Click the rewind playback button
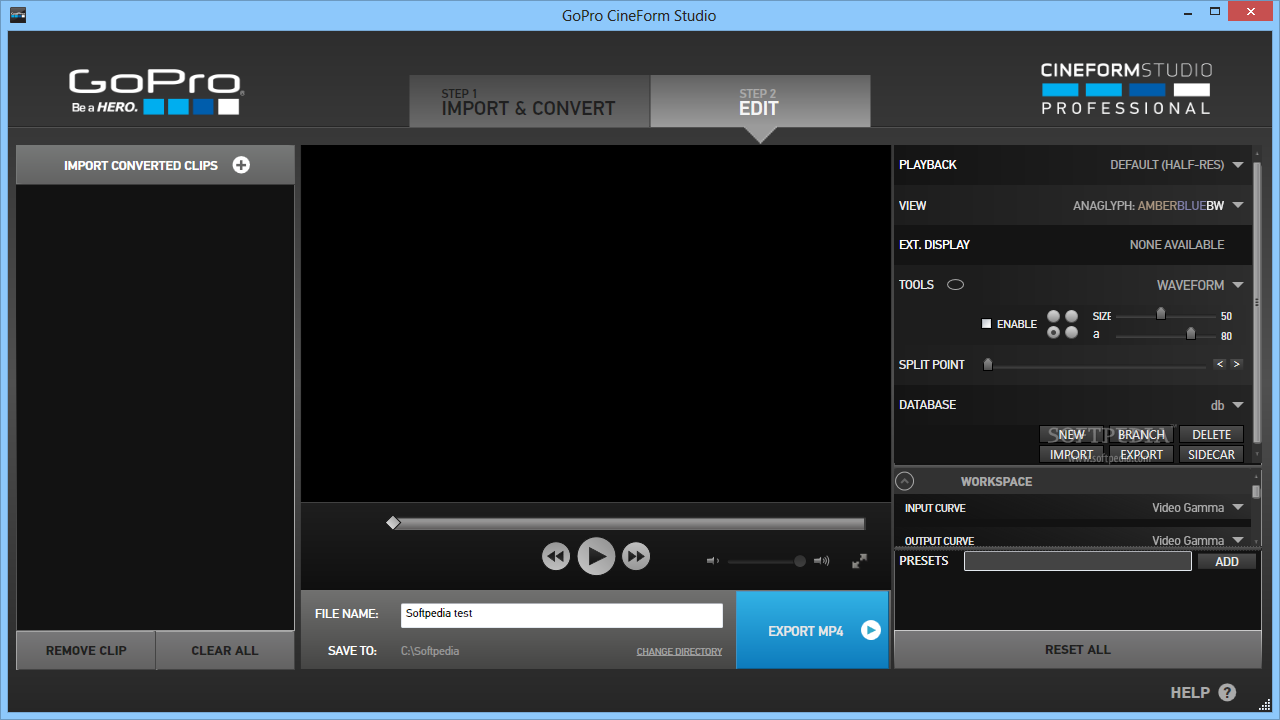This screenshot has width=1280, height=720. [556, 556]
